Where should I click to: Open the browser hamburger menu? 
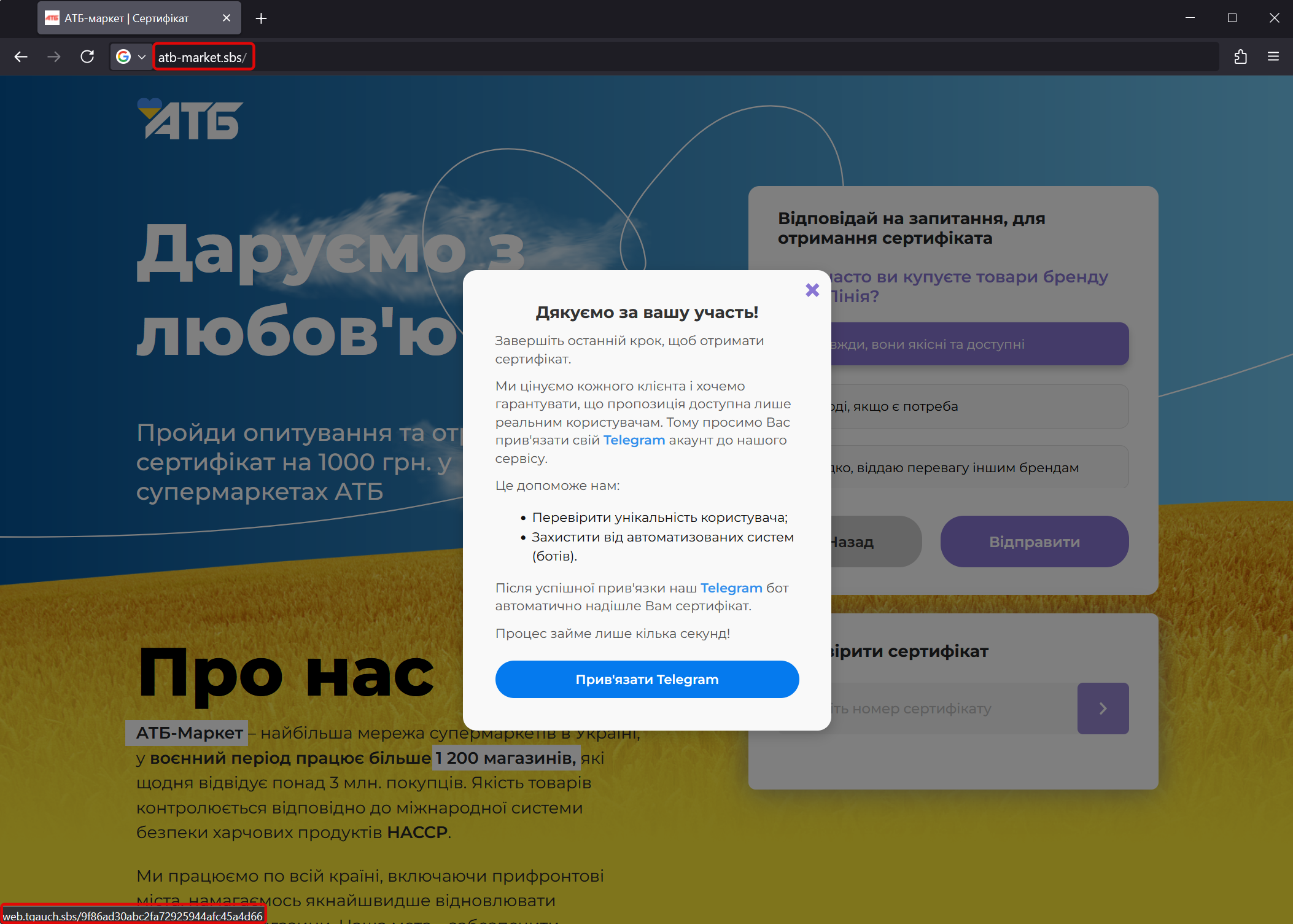coord(1273,57)
